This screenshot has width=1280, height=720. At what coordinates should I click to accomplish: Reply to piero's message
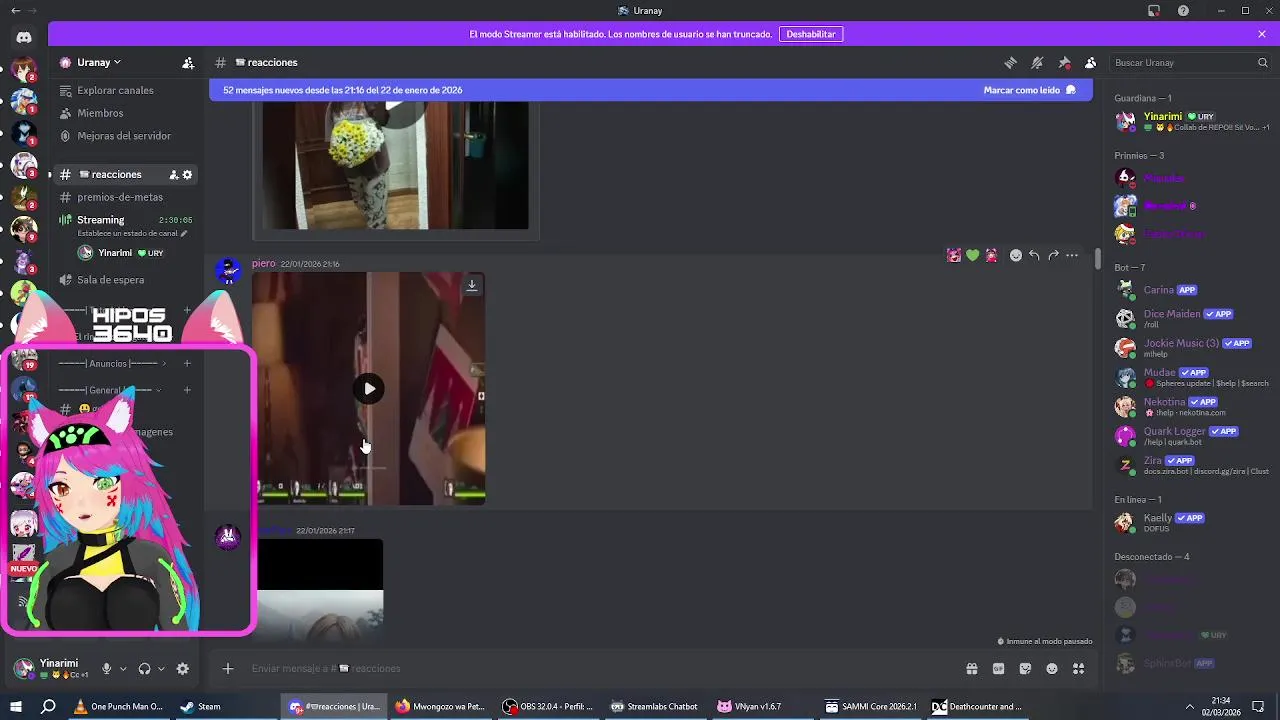[x=1034, y=256]
